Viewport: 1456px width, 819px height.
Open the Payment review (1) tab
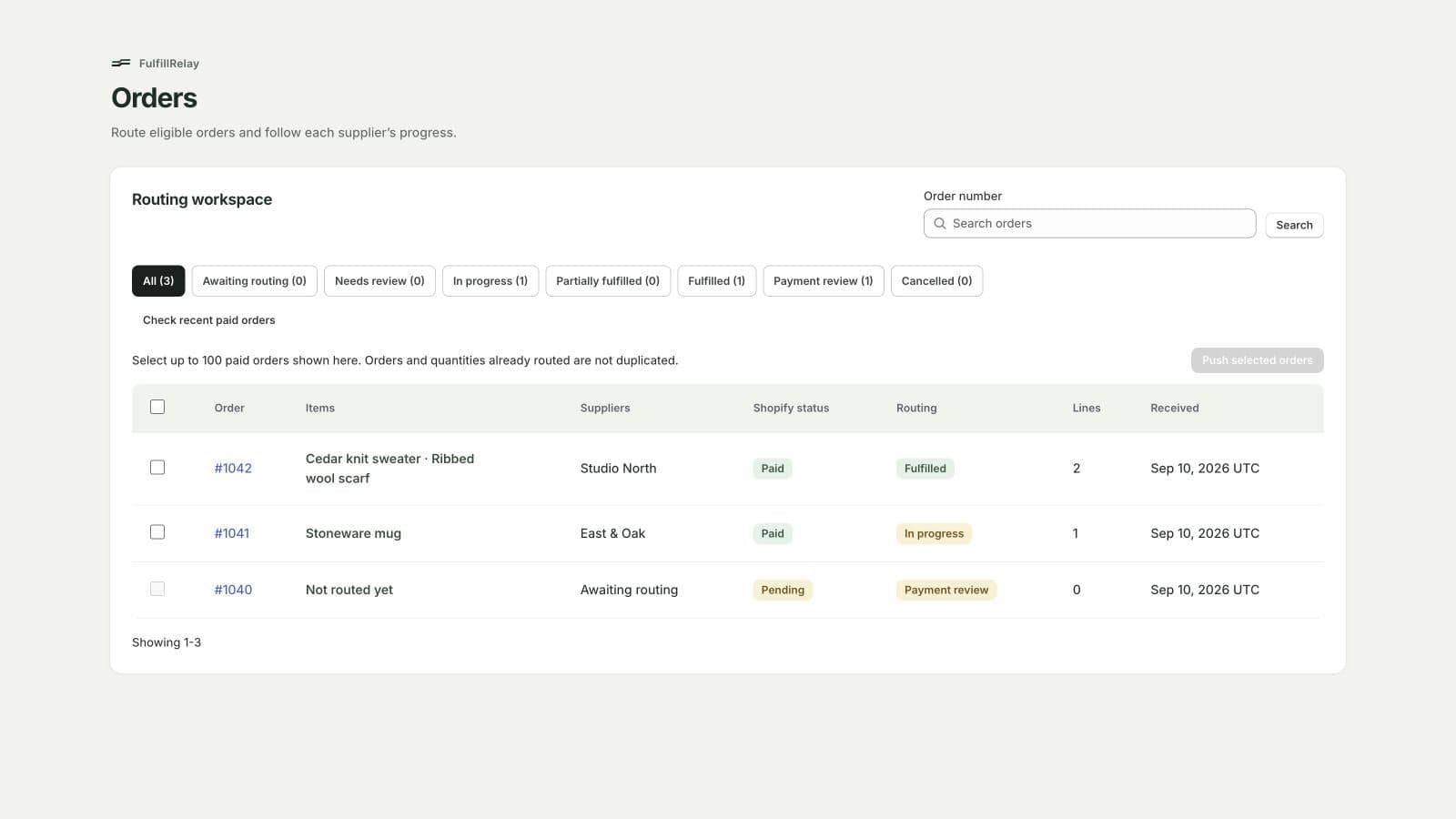click(x=824, y=281)
